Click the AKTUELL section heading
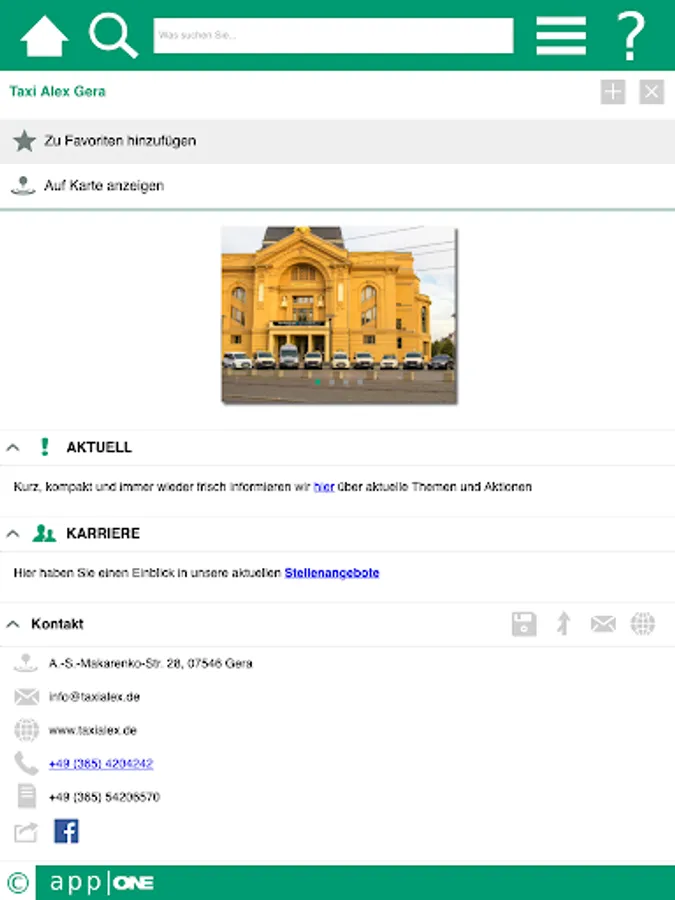 tap(99, 447)
